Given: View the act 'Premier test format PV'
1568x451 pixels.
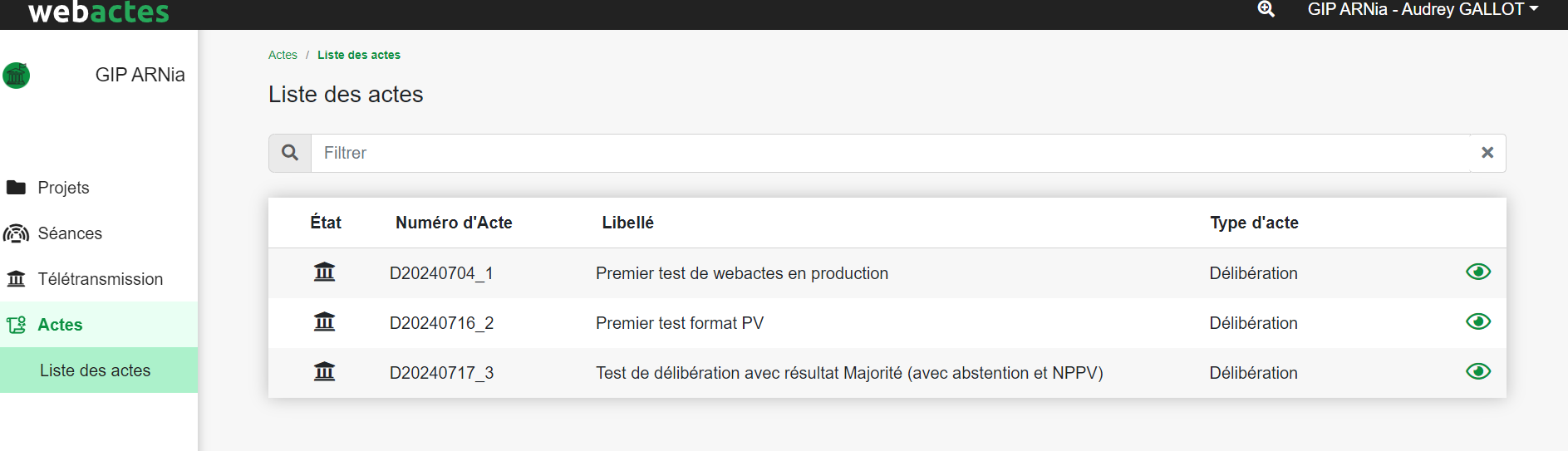Looking at the screenshot, I should point(1477,322).
